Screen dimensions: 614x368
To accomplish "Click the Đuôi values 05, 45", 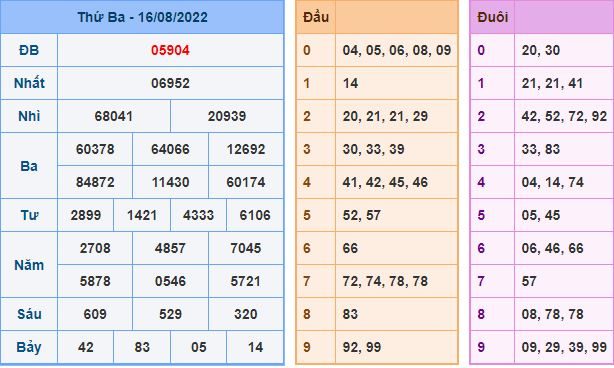I will [540, 215].
